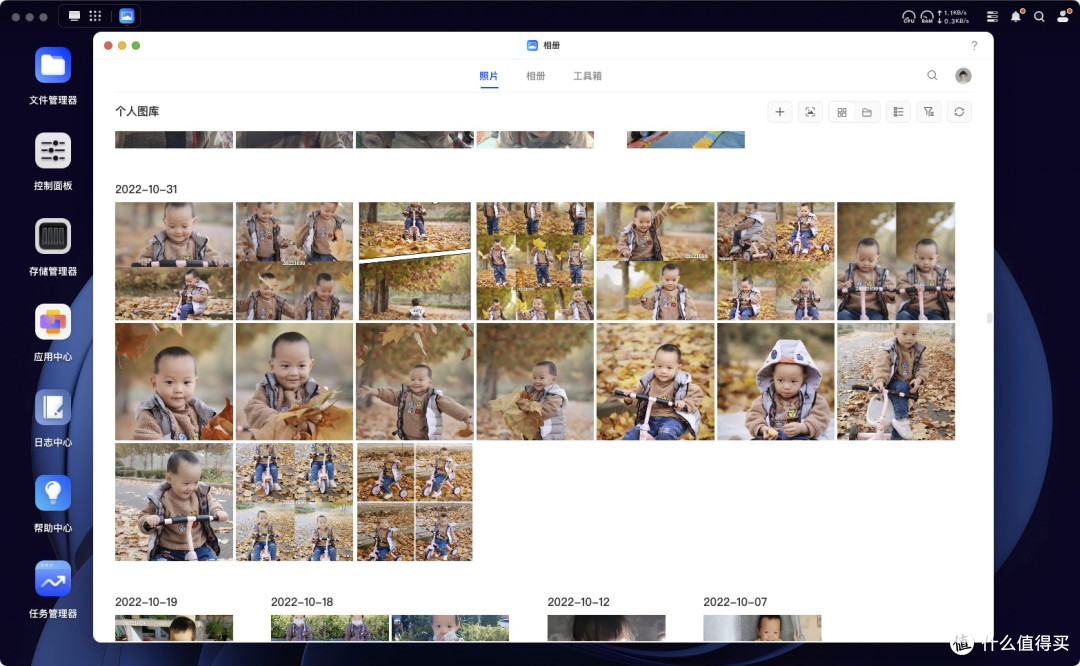Viewport: 1080px width, 666px height.
Task: Open thumbnail under the 2022-10-12 date
Action: (606, 628)
